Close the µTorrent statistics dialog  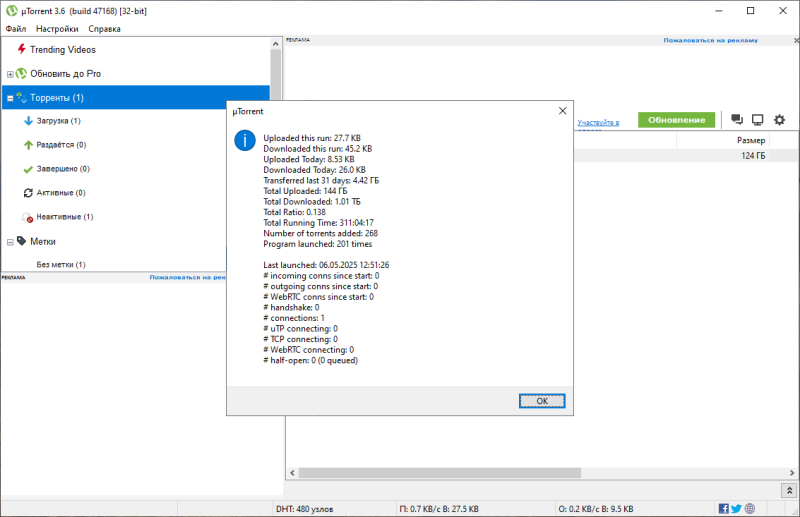(x=562, y=111)
